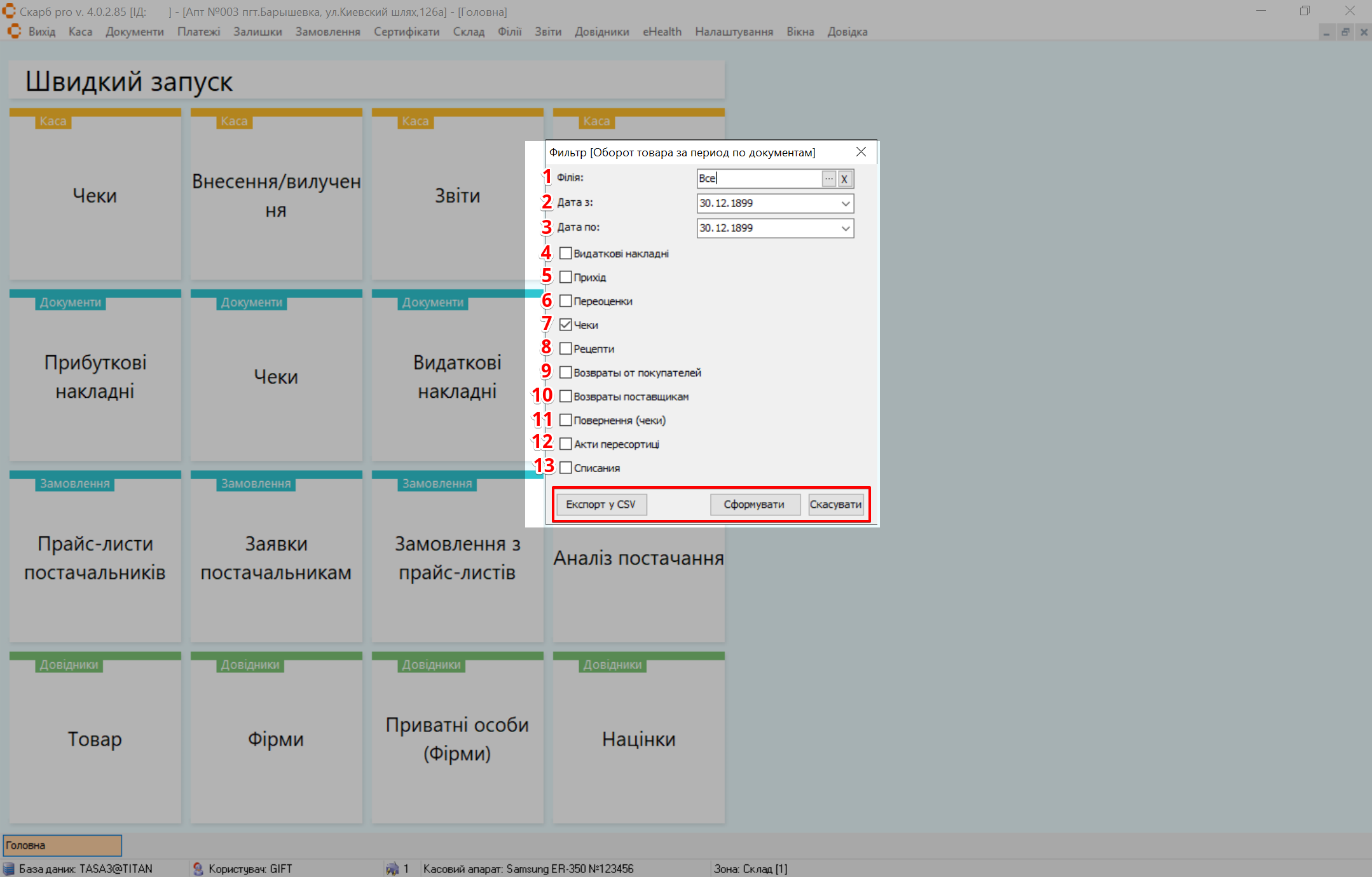Restore the inner MDI child window
Screen dimensions: 1372x877
(1345, 32)
